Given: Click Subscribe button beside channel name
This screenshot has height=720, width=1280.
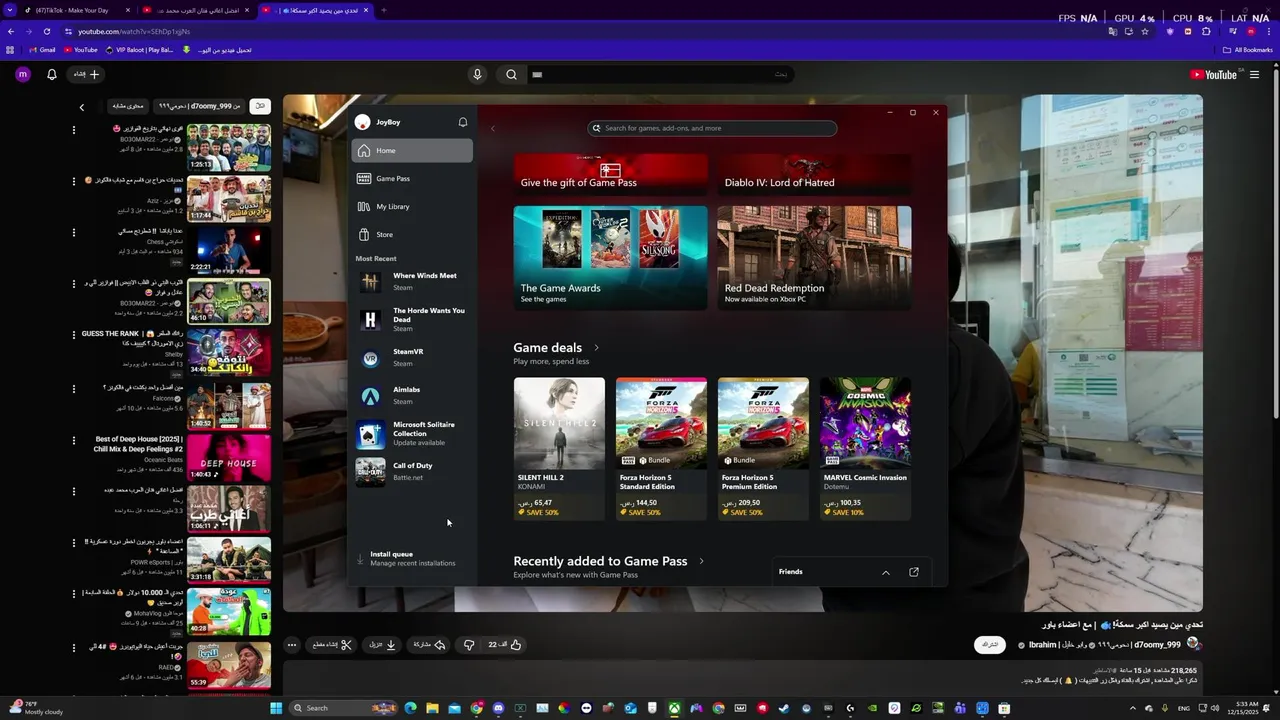Looking at the screenshot, I should [x=990, y=645].
